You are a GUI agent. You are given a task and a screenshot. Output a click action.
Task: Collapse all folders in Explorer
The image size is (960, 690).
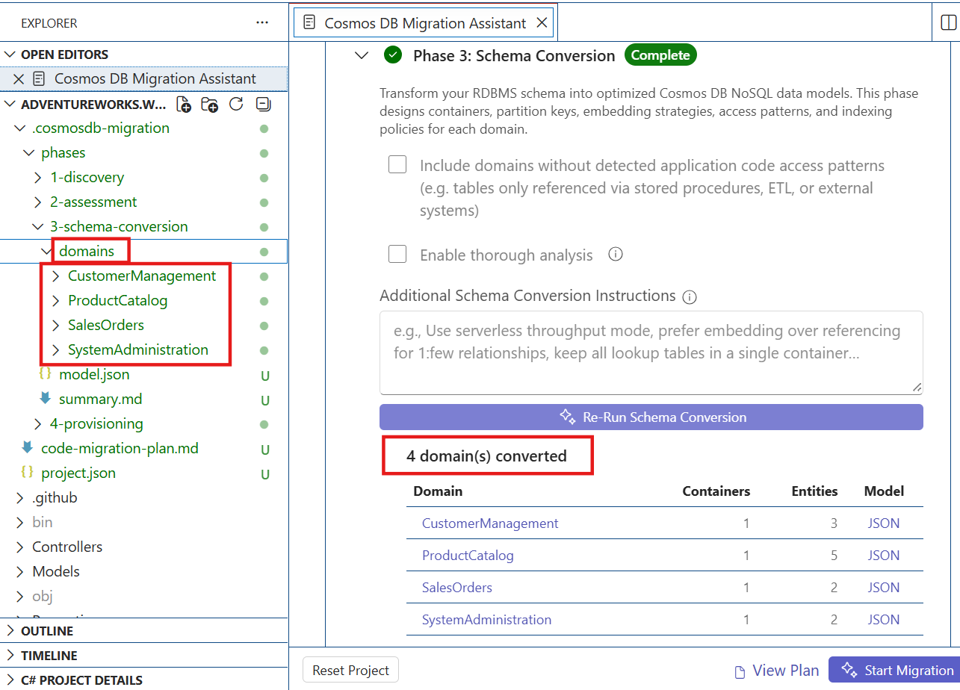pyautogui.click(x=263, y=104)
